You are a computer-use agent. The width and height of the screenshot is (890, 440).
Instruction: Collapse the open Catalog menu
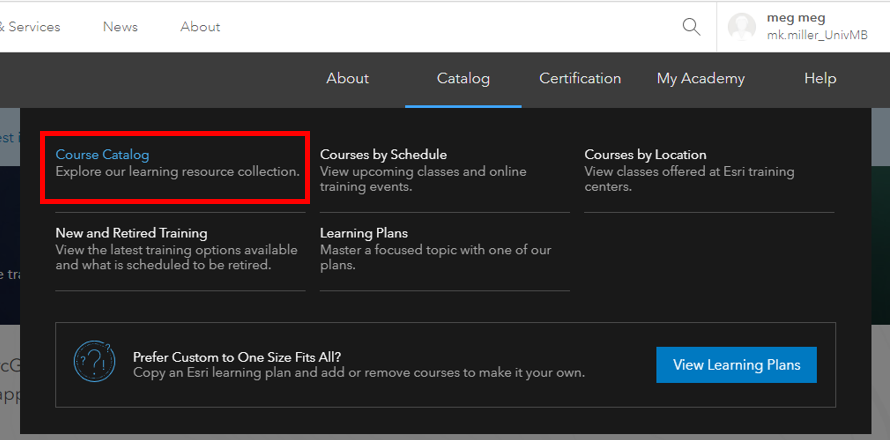[463, 79]
